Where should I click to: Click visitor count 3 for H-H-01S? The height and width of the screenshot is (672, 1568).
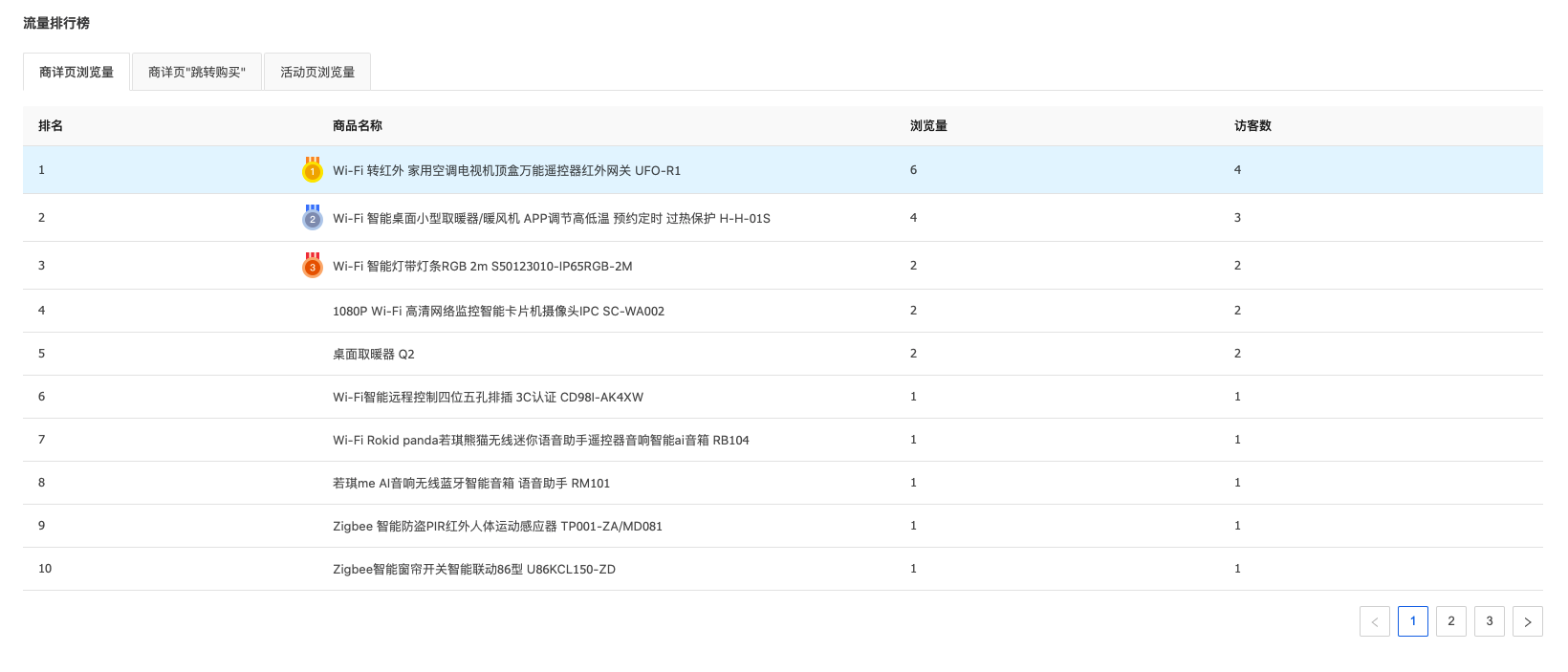[1237, 218]
